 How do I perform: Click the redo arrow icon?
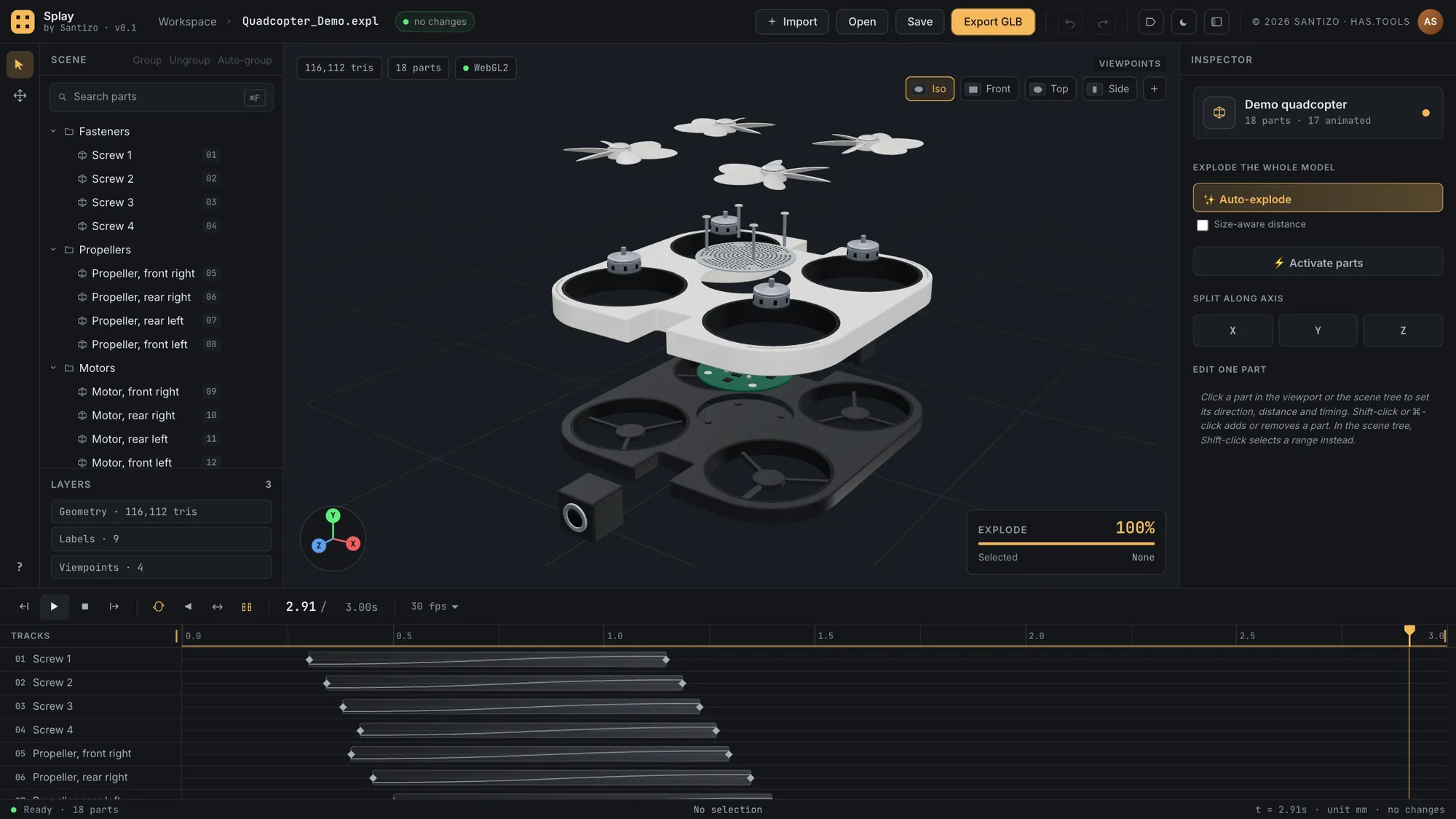[x=1103, y=22]
